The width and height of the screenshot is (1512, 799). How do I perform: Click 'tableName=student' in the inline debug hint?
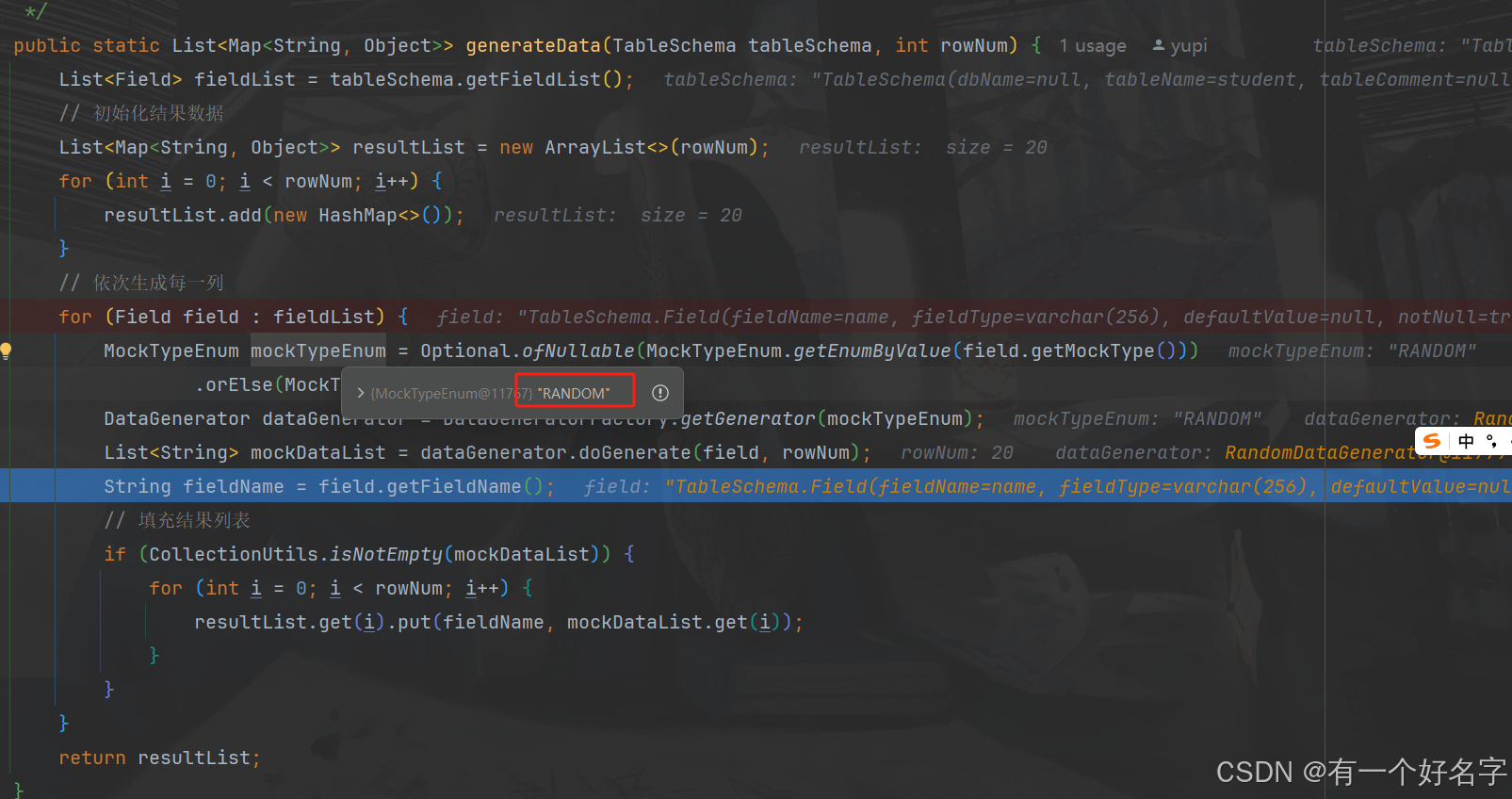pos(1200,79)
